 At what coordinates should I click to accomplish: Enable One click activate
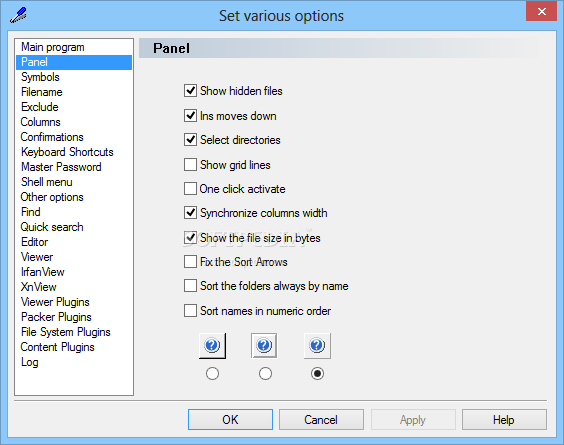point(190,189)
